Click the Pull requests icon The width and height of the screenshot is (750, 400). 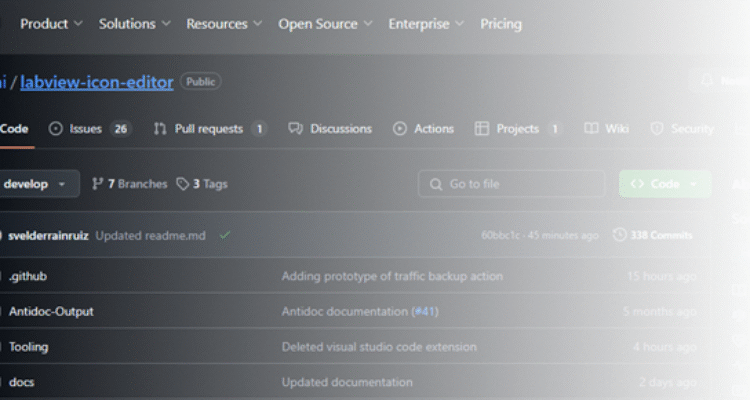[x=160, y=129]
